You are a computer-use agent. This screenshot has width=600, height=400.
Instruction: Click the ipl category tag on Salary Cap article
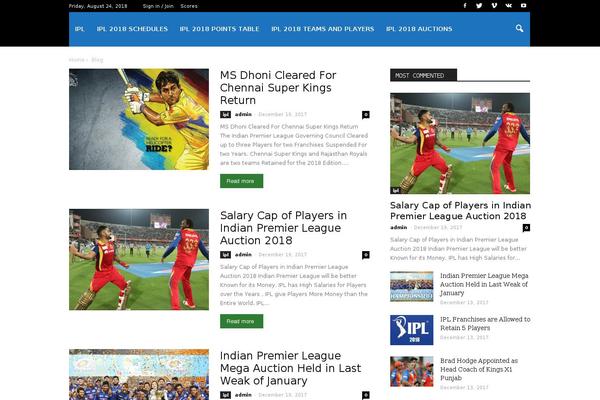pyautogui.click(x=225, y=255)
